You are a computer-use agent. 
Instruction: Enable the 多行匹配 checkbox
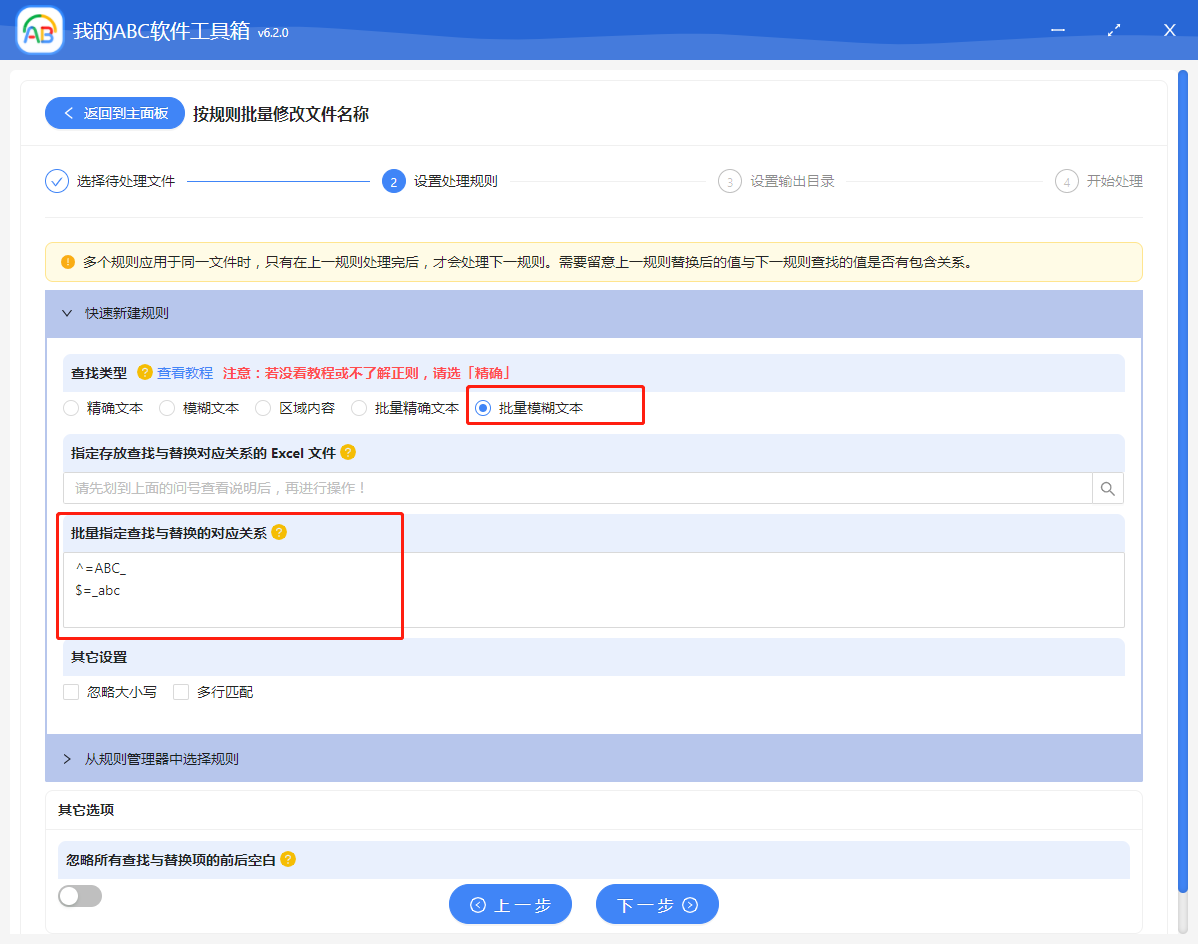tap(181, 691)
